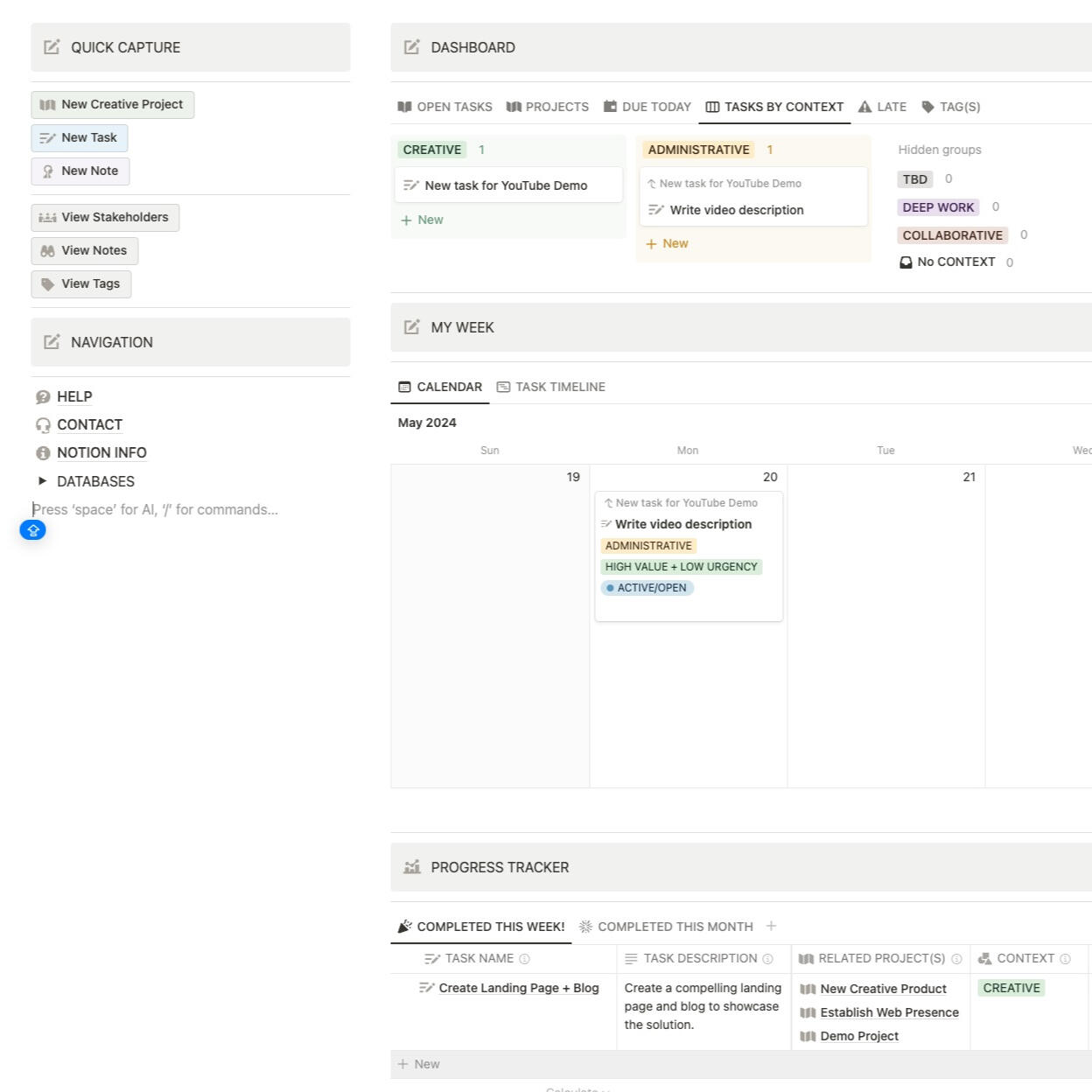Click the CREATIVE colored tag in the tracker row
The height and width of the screenshot is (1092, 1092).
1011,987
